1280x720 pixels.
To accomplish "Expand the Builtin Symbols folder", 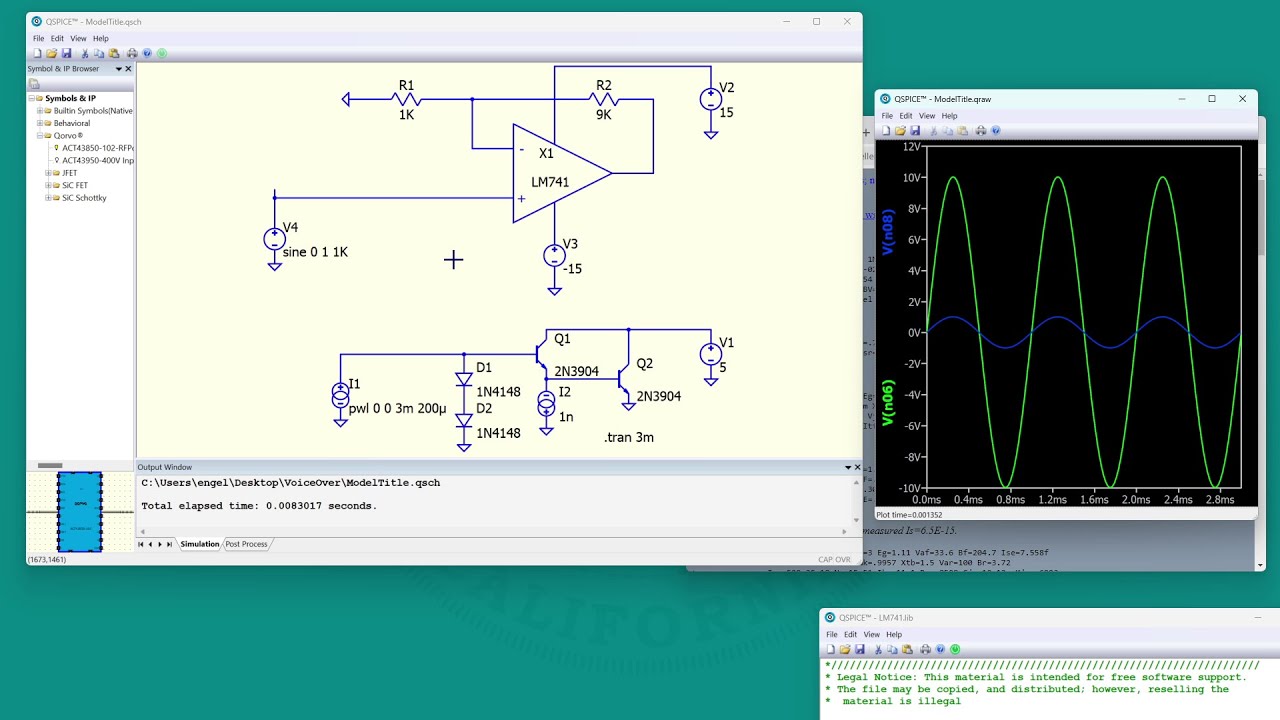I will point(40,111).
